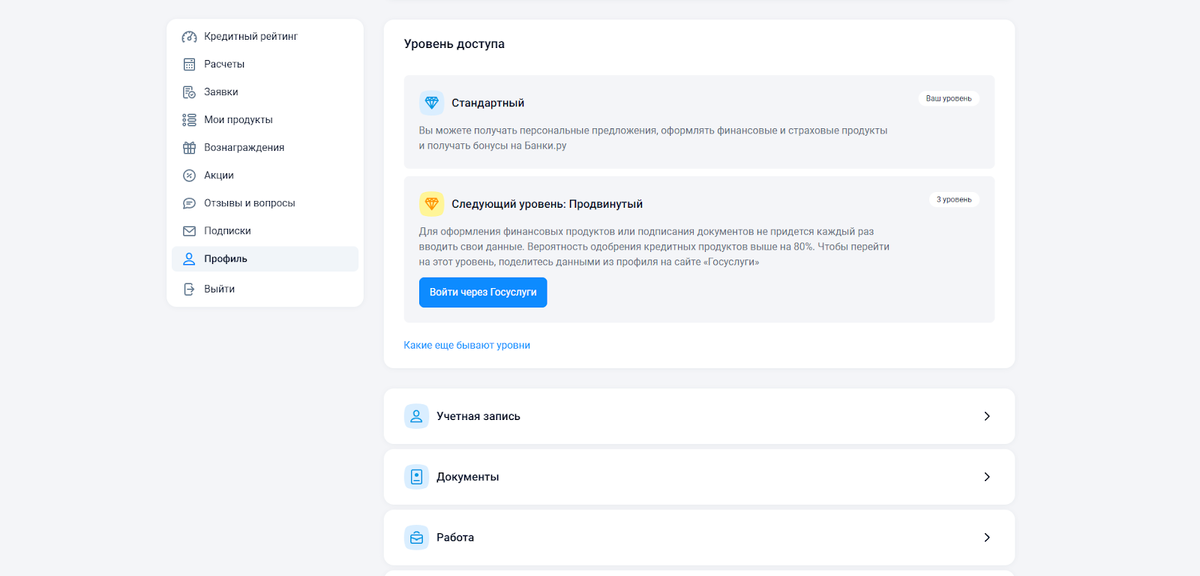Expand the Документы row chevron
Screen dimensions: 1200x576
coord(987,477)
